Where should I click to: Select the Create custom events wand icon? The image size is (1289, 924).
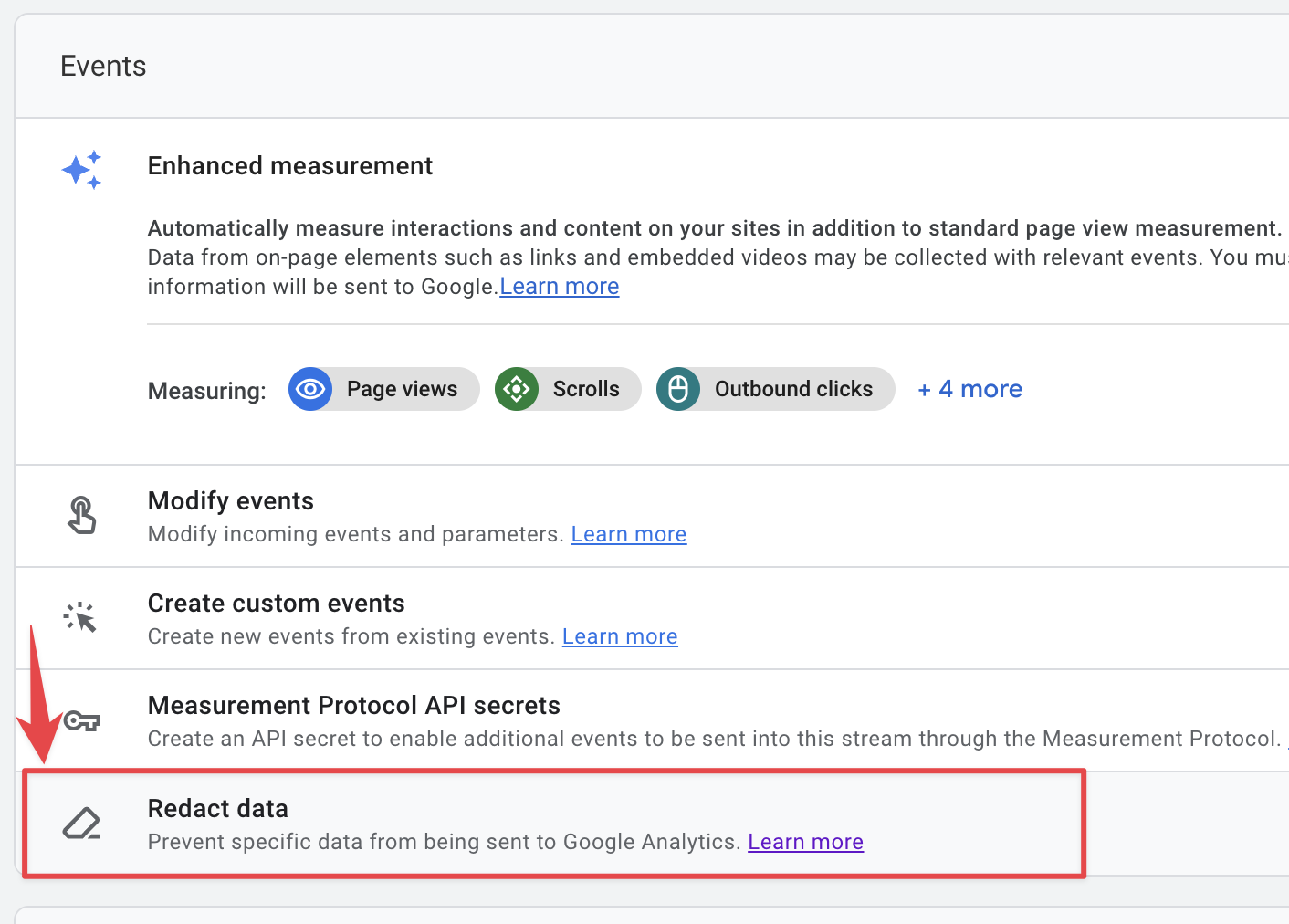[81, 617]
